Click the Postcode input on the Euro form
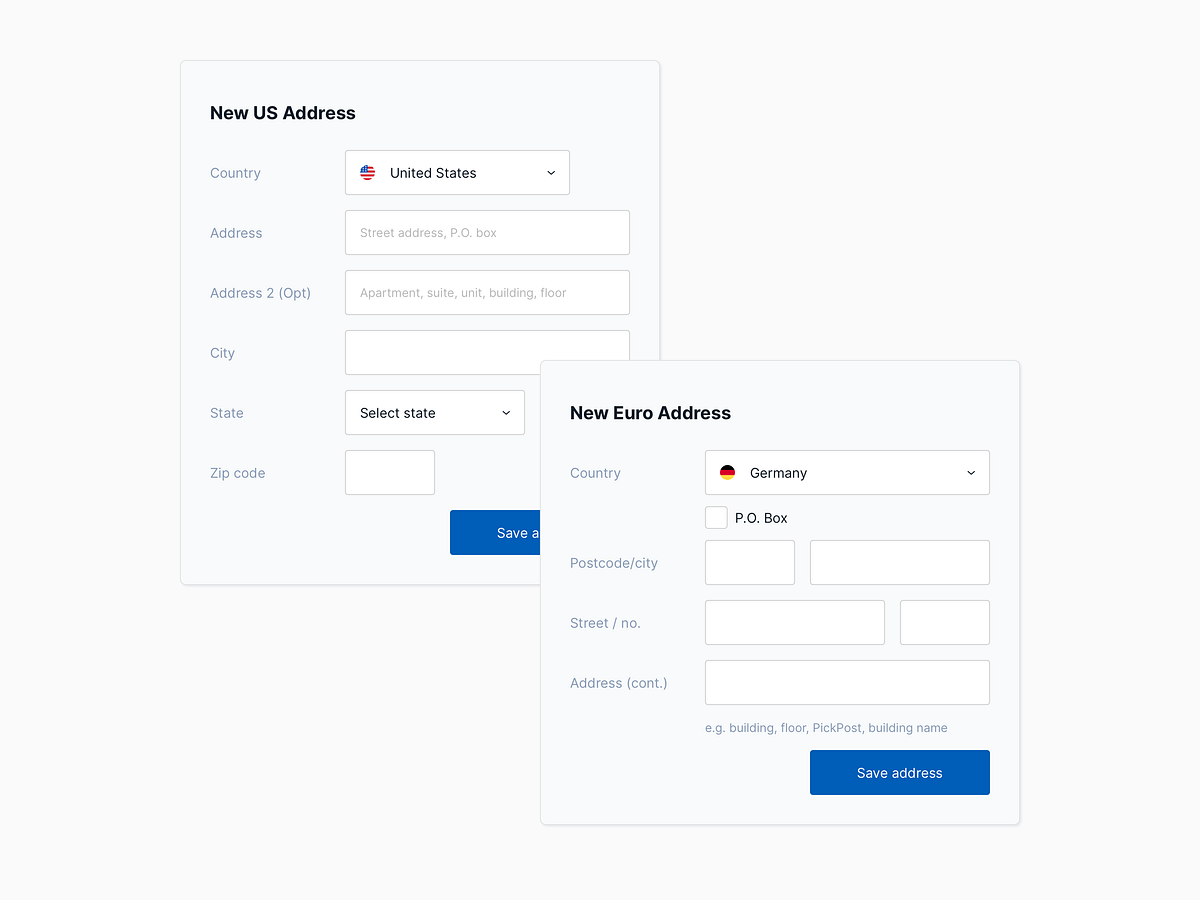The image size is (1200, 900). click(x=749, y=562)
